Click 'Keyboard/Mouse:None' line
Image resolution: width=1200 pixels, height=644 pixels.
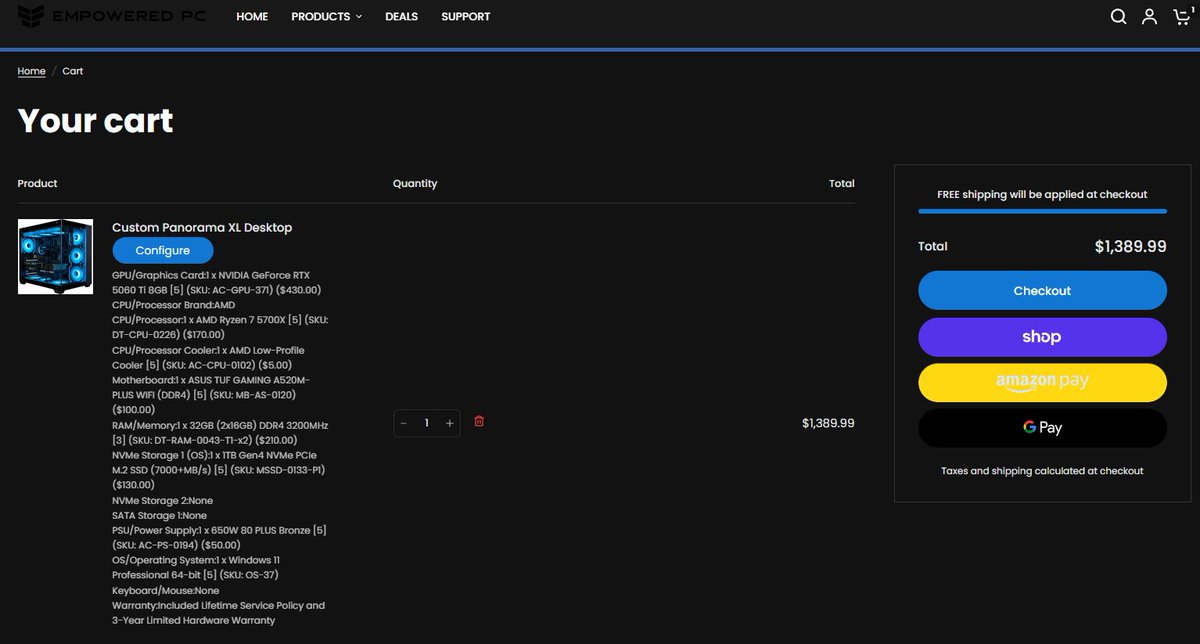coord(165,590)
